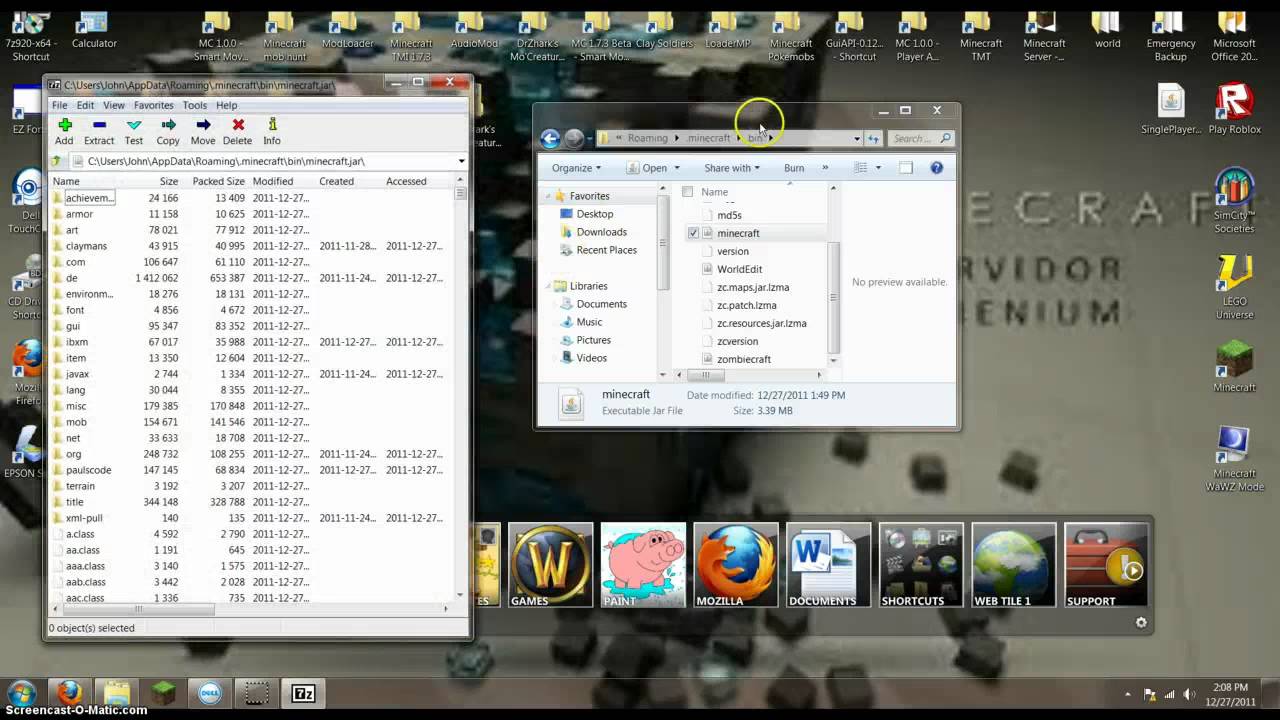Click the dock settings gear icon
The height and width of the screenshot is (720, 1280).
pyautogui.click(x=1141, y=622)
